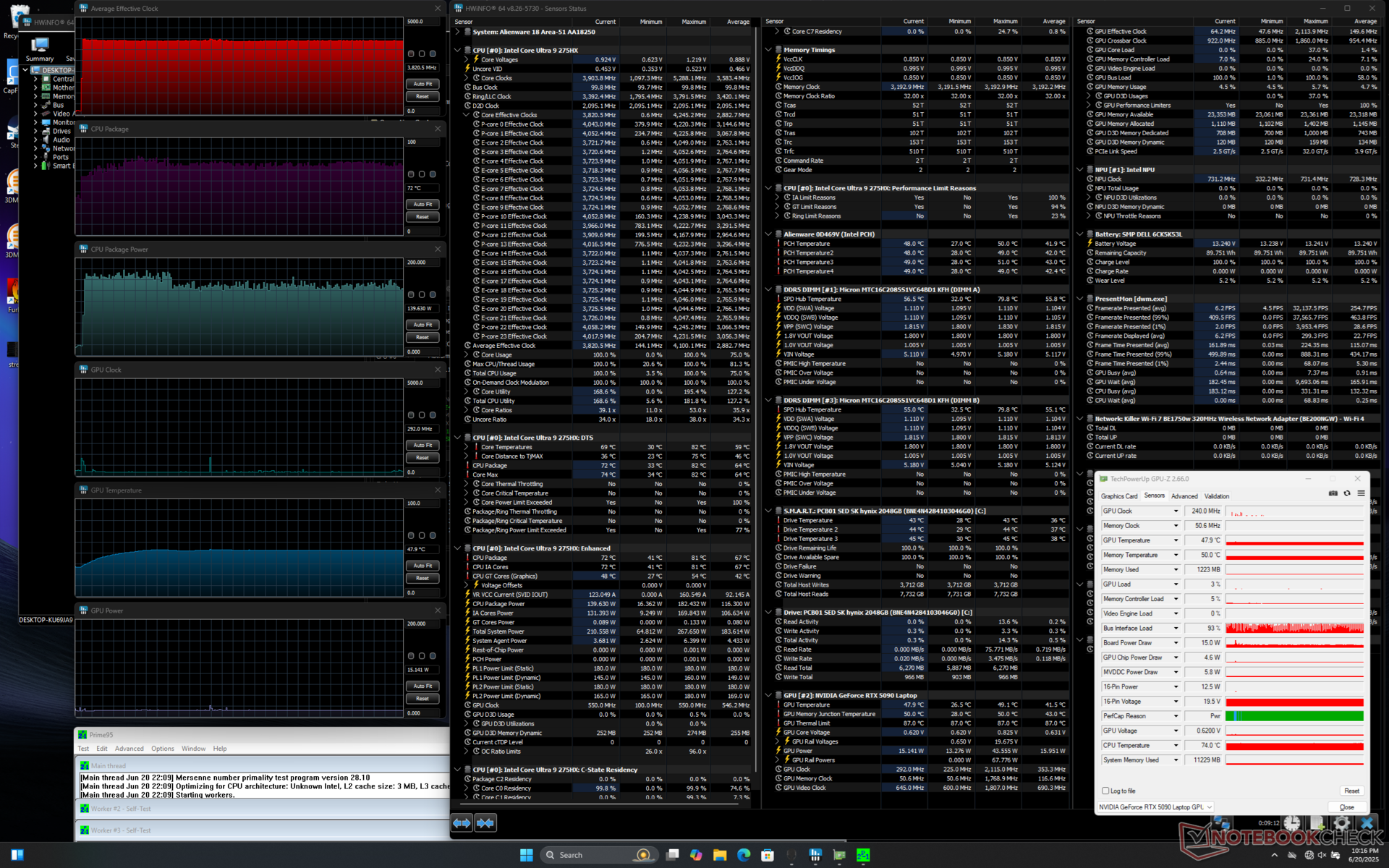The width and height of the screenshot is (1389, 868).
Task: Click the Prime95 taskbar icon
Action: [863, 855]
